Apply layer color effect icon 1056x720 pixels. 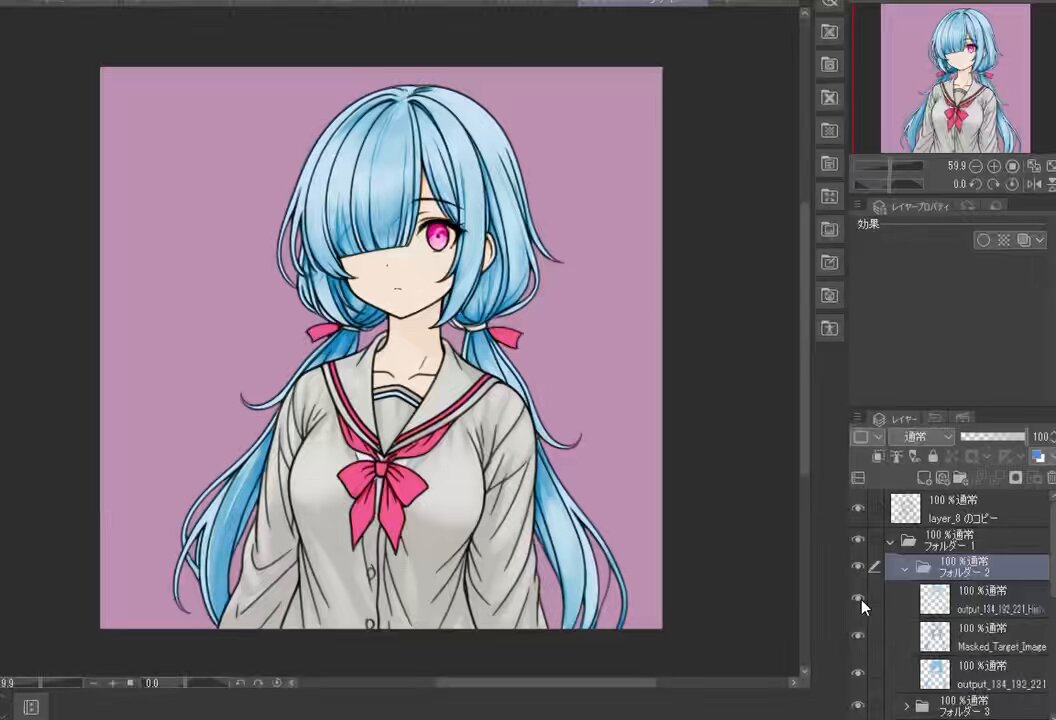1024,240
